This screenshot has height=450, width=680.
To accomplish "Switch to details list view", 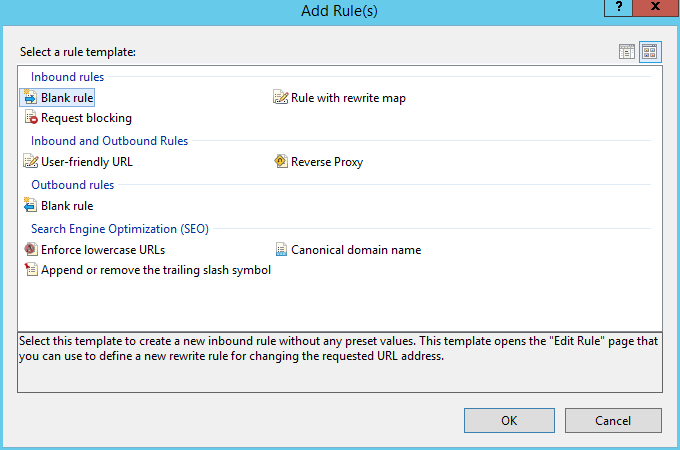I will point(627,52).
